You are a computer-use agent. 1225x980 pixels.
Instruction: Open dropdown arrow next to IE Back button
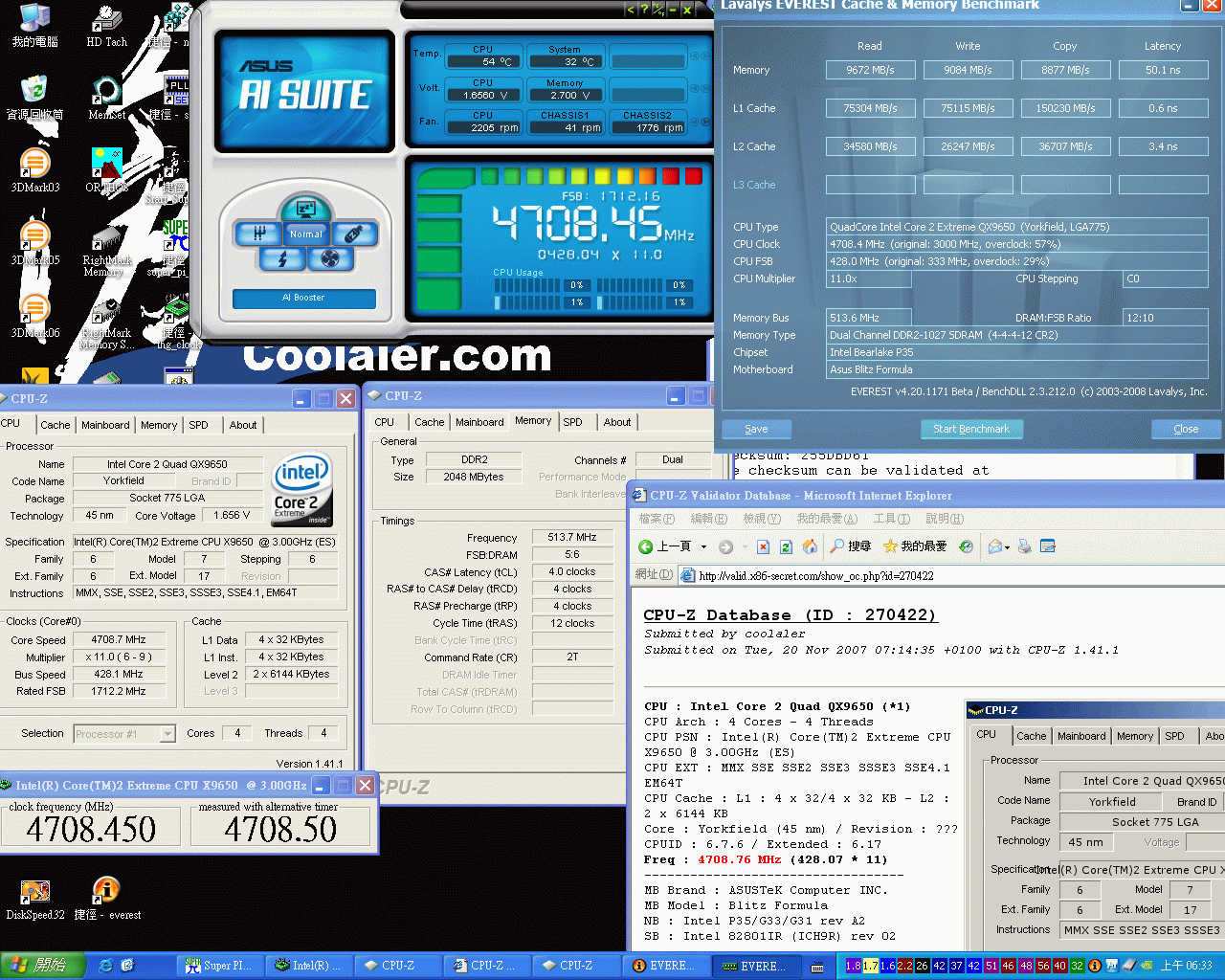coord(703,547)
